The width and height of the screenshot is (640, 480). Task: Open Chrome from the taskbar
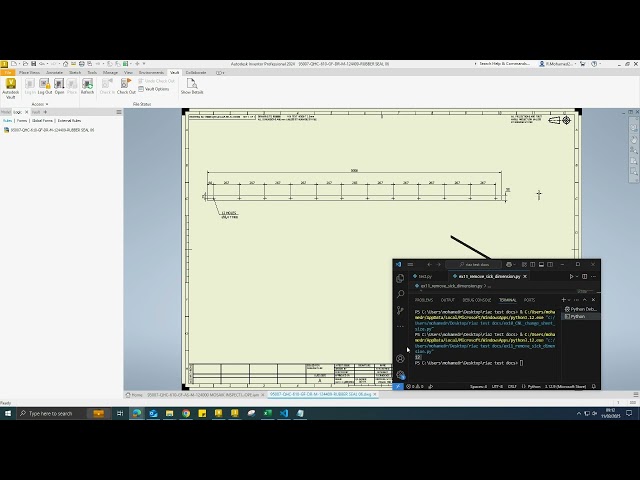[x=186, y=413]
